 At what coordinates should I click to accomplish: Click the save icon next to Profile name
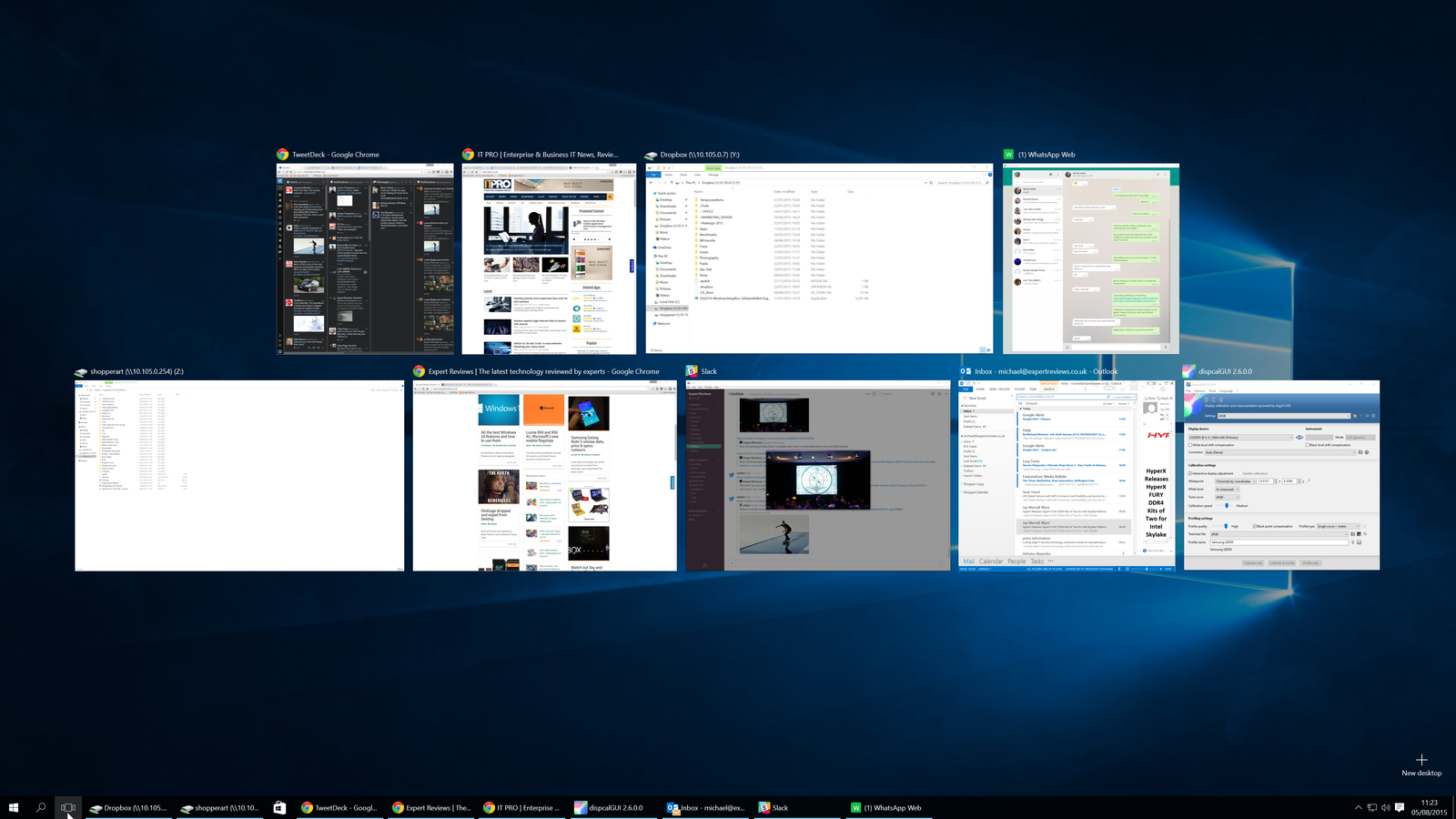pos(1360,542)
